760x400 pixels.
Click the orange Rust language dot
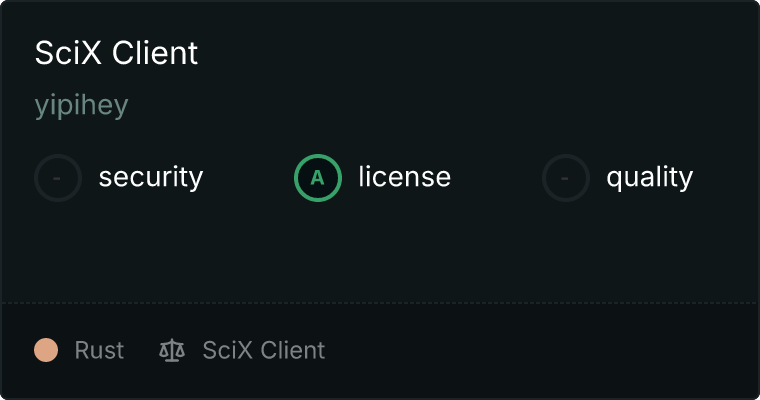(46, 350)
